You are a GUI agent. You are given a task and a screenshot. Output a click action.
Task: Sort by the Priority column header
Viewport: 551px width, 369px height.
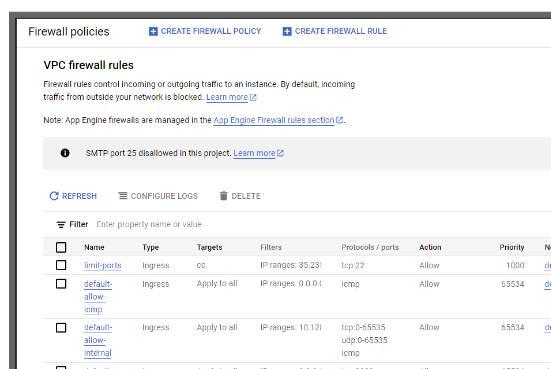512,247
